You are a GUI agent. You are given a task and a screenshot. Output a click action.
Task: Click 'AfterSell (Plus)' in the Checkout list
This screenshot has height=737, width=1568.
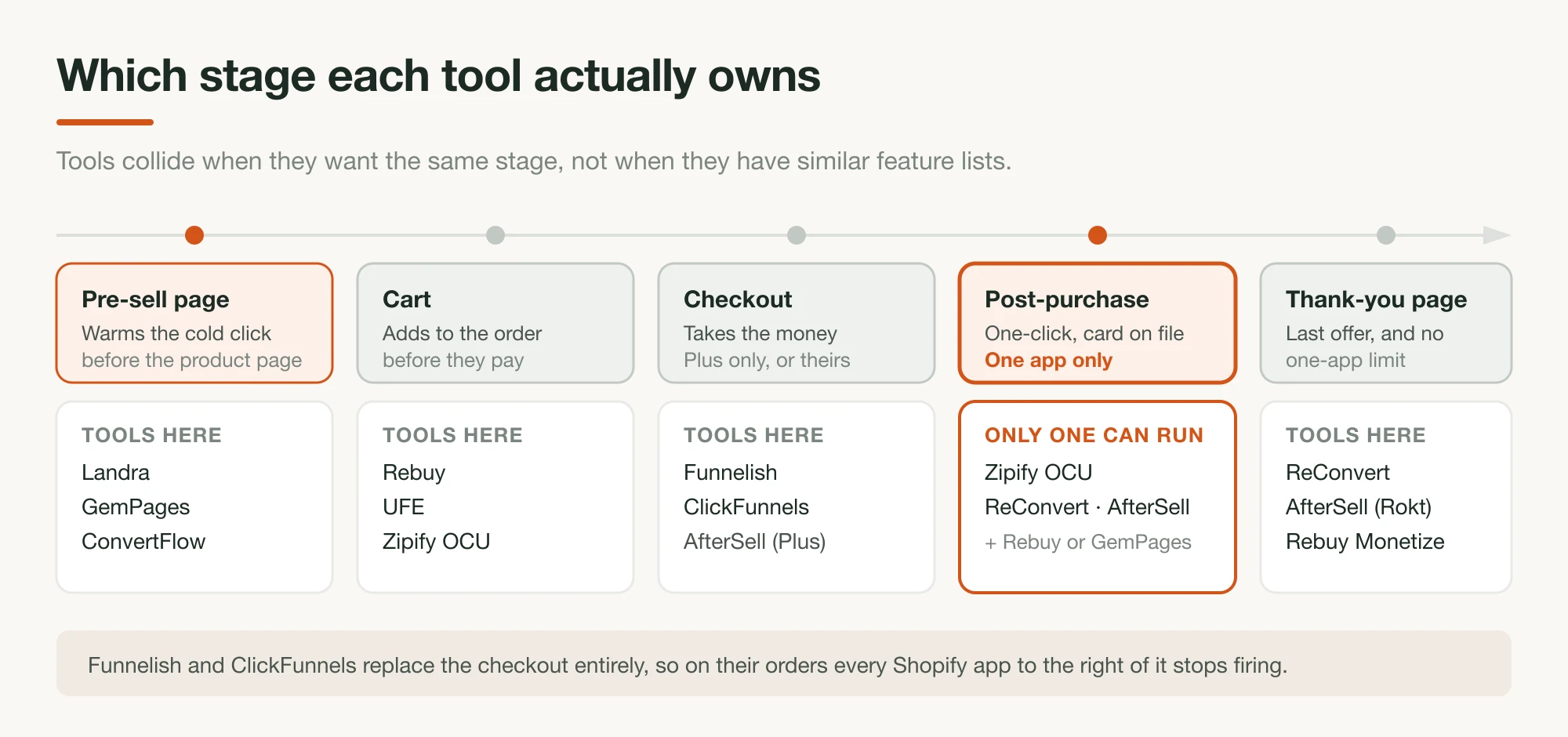[x=755, y=542]
